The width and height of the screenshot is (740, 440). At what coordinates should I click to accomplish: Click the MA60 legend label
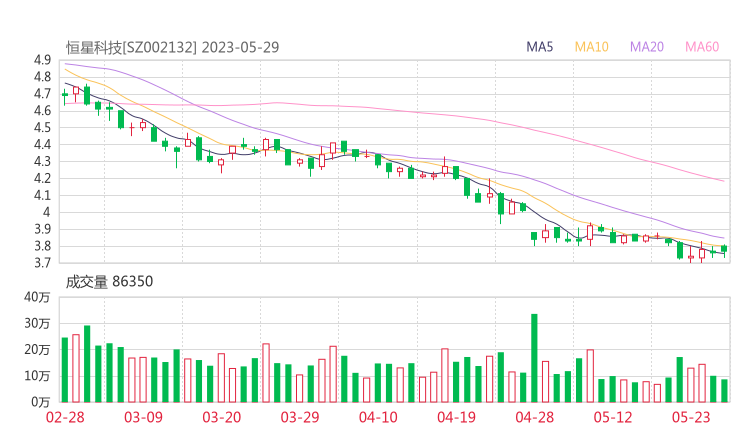pyautogui.click(x=702, y=47)
